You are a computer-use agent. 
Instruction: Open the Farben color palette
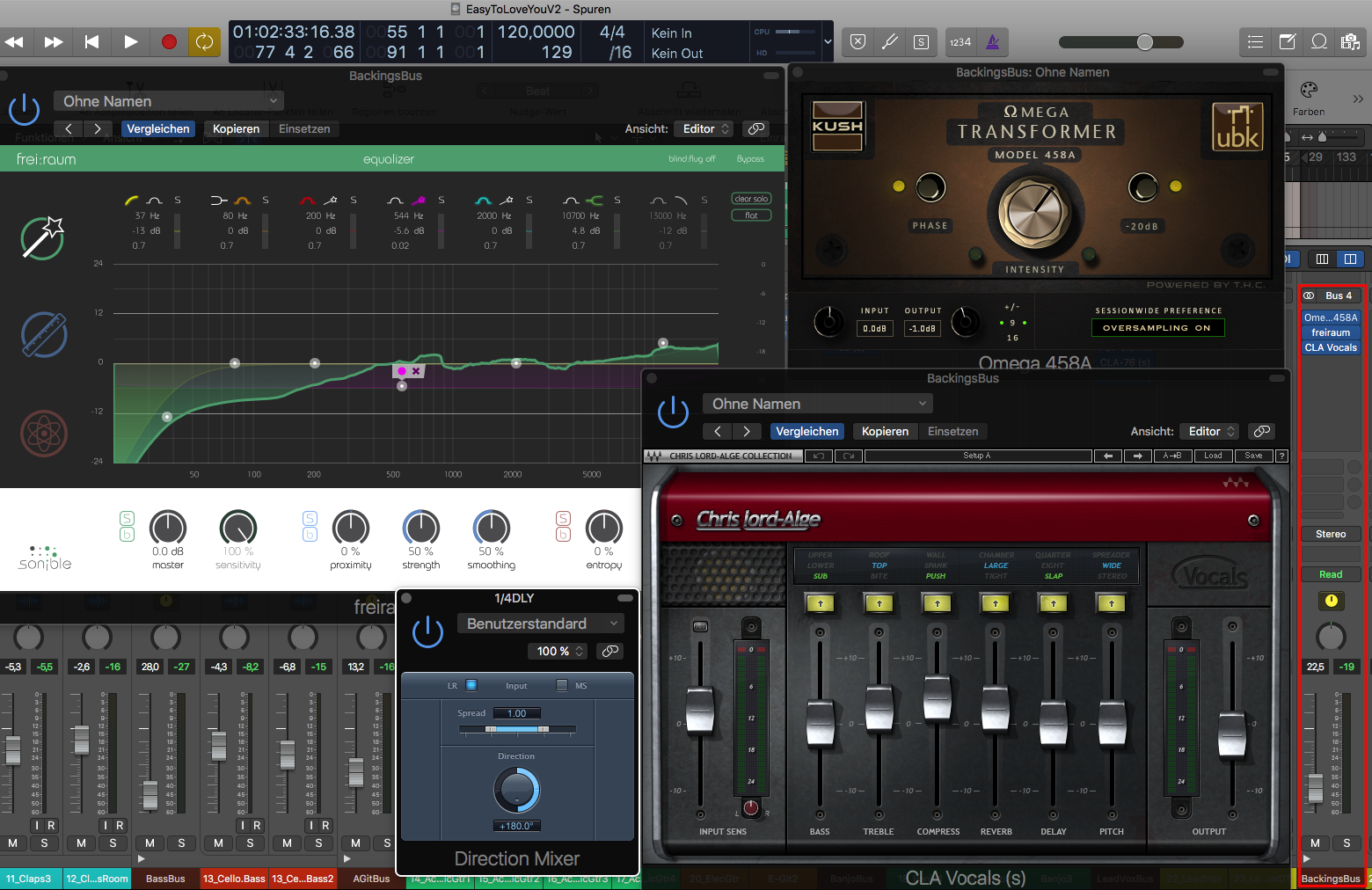[1309, 98]
